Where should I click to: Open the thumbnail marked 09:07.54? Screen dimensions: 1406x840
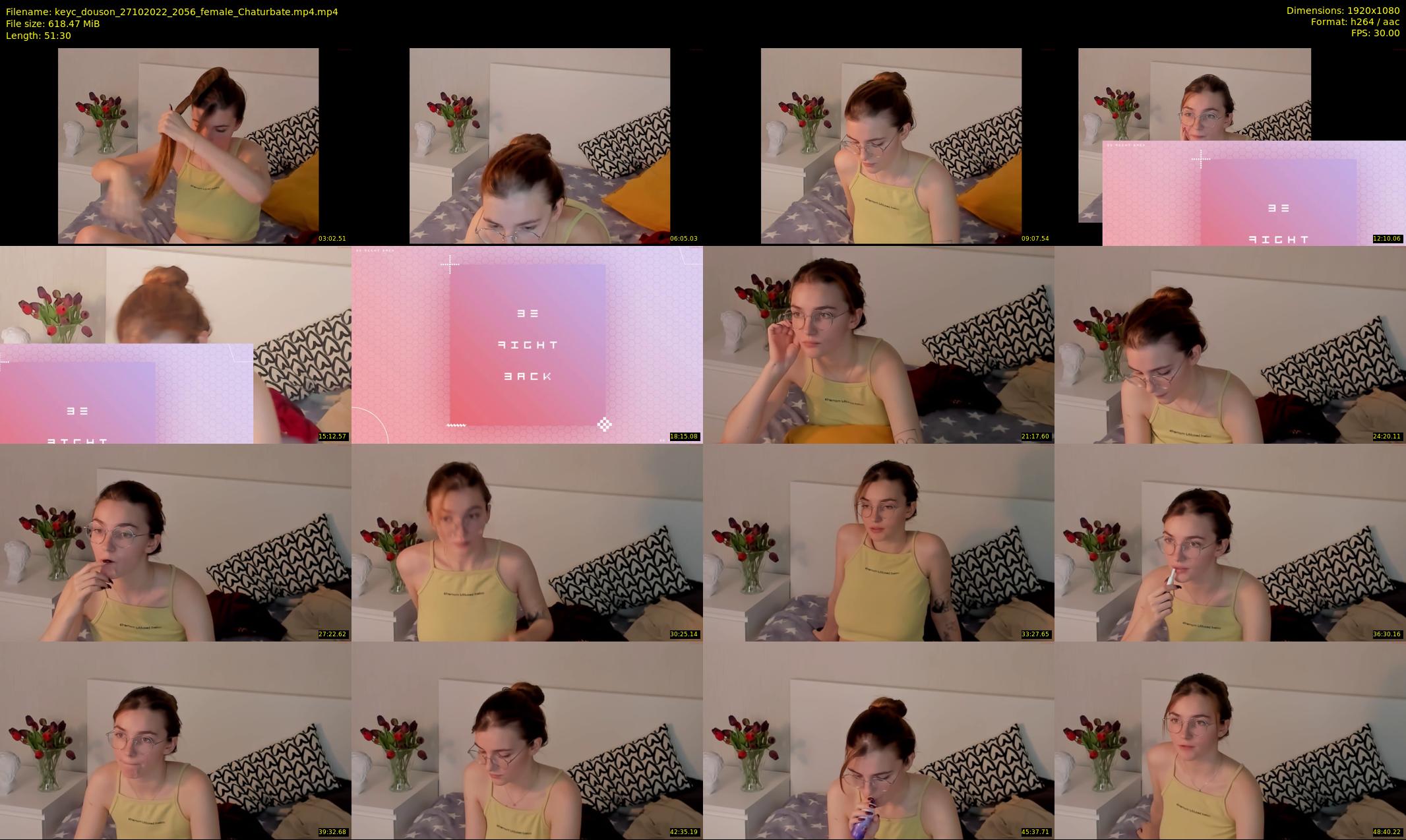point(891,146)
